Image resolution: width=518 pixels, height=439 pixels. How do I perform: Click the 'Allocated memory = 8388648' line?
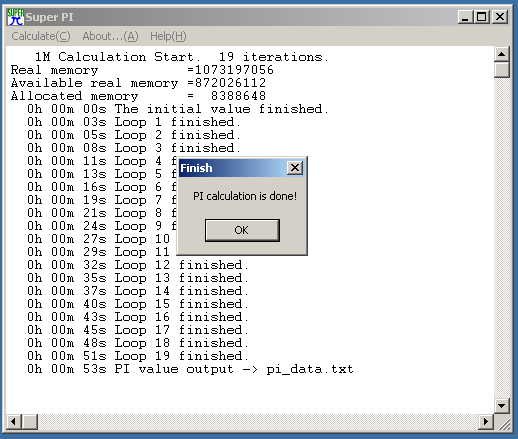[138, 96]
